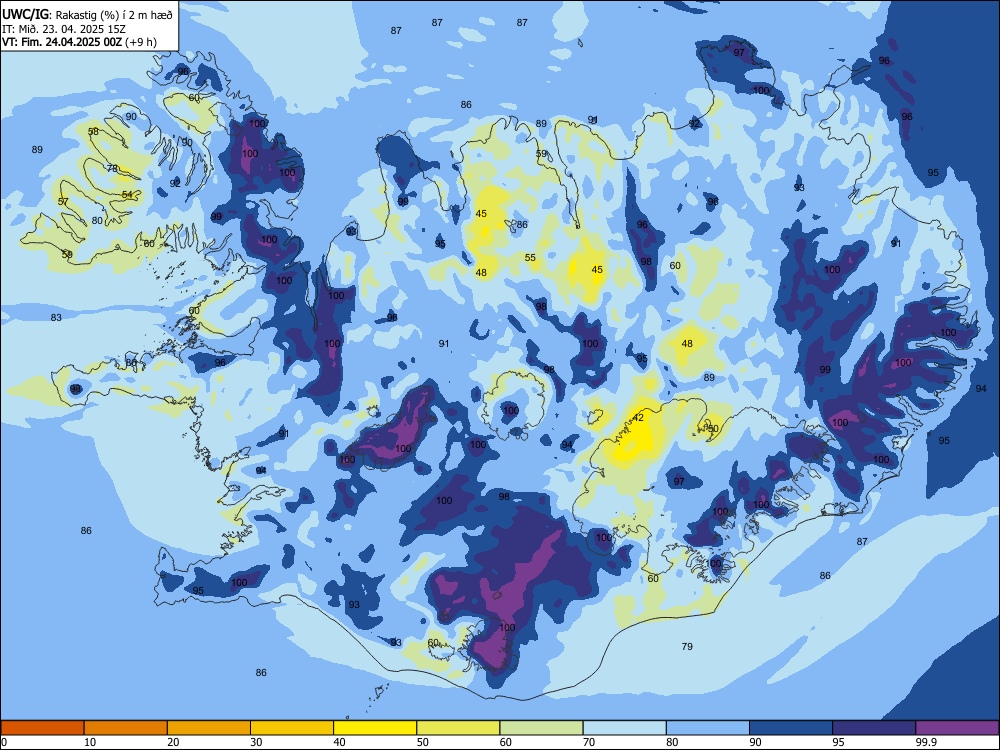Click the title text 'Rakastig (%) í 2 m hæð'
1000x750 pixels.
(x=115, y=15)
